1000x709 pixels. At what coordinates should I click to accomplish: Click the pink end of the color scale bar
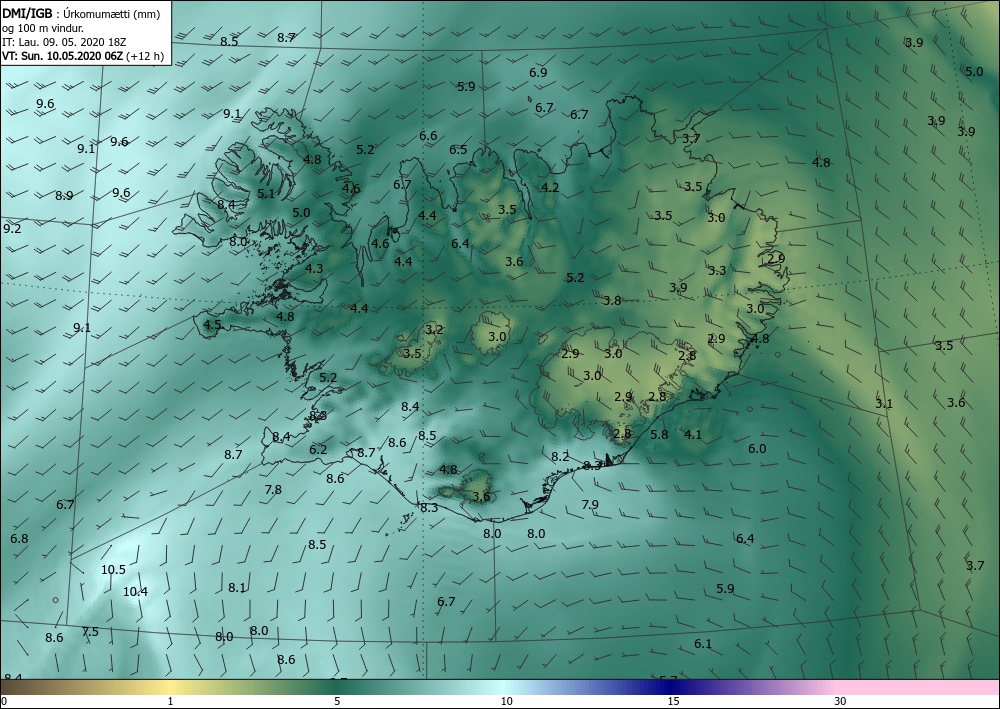[x=918, y=687]
